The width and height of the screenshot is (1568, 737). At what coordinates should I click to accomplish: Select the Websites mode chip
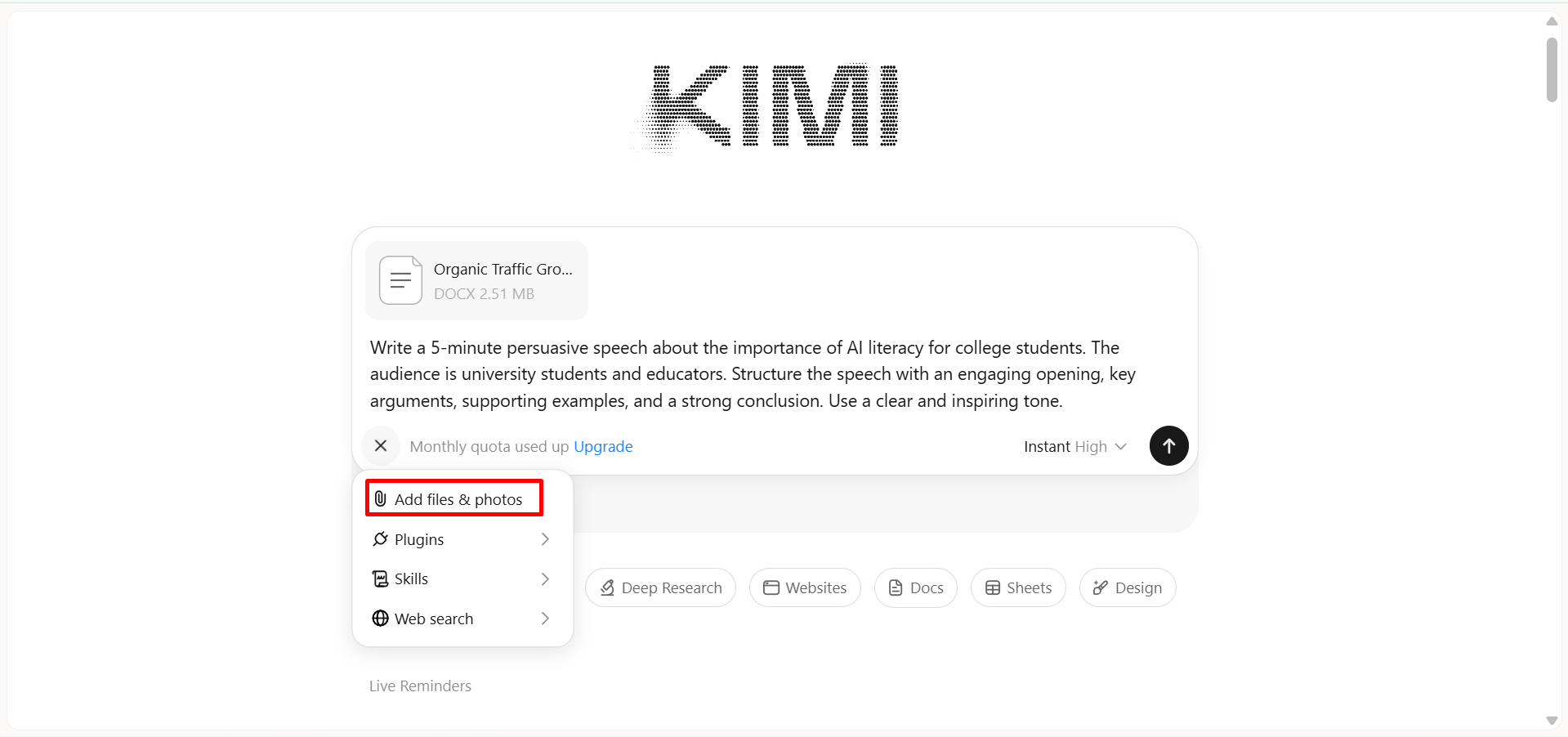tap(805, 587)
